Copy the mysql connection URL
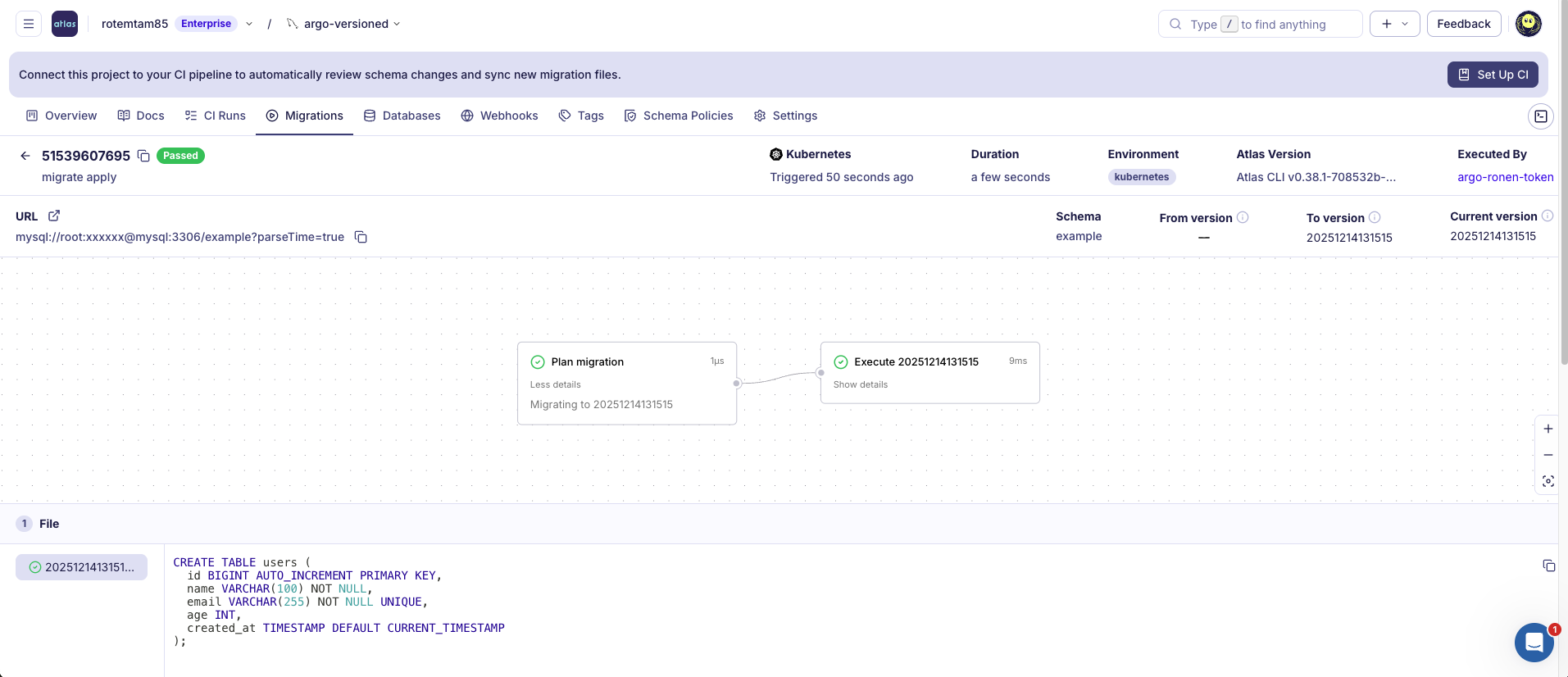The image size is (1568, 677). (361, 237)
